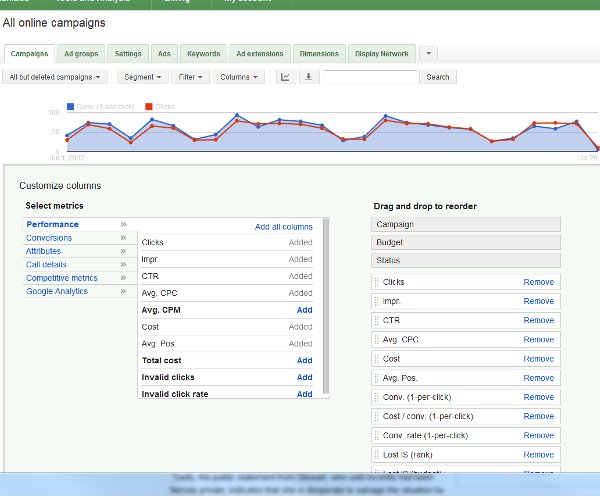Click drag handle icon beside Avg. Pos. column
600x500 pixels.
[377, 378]
